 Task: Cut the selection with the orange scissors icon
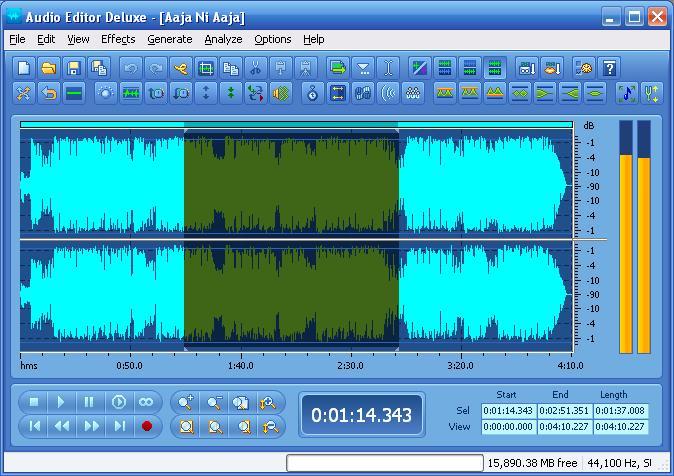181,68
